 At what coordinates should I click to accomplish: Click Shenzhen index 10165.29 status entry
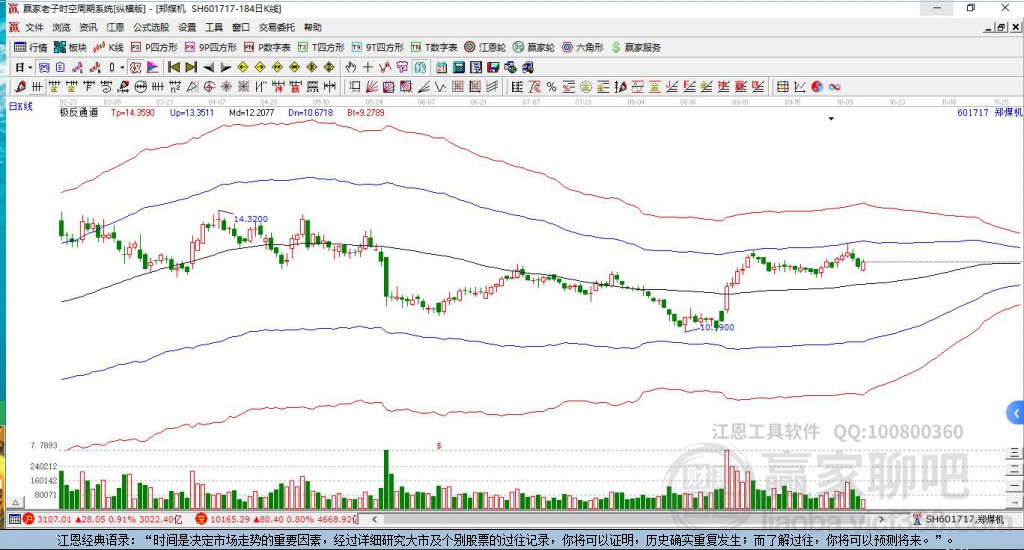coord(278,519)
